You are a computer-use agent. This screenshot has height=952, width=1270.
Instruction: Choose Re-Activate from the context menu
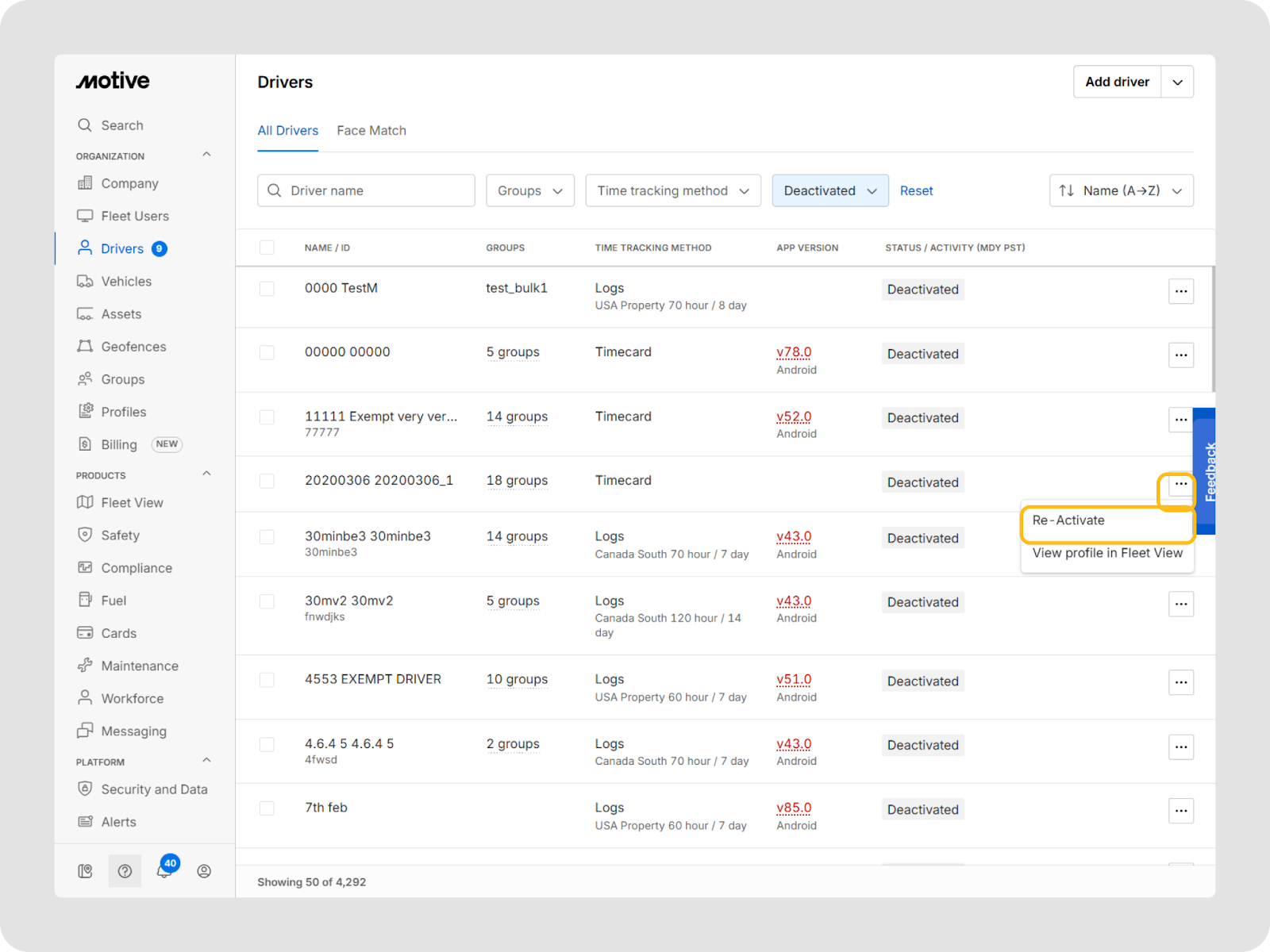pos(1068,520)
